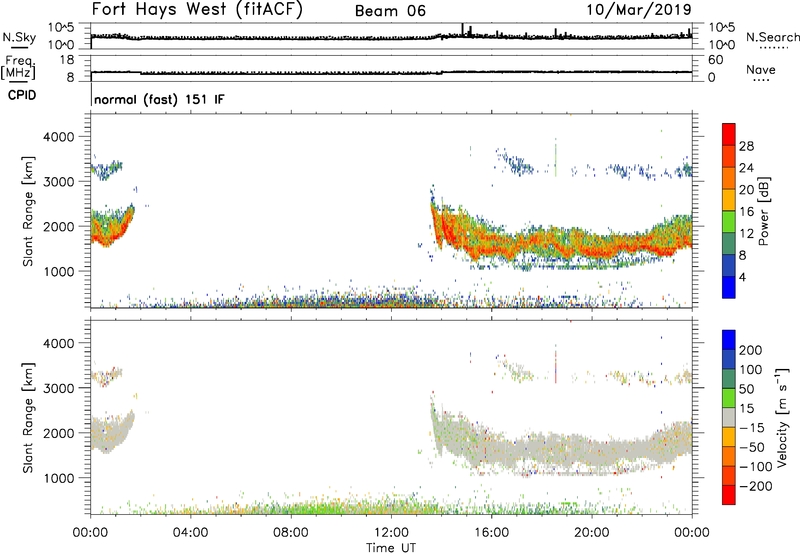The image size is (800, 554).
Task: Click the '12:00' time axis tick label
Action: click(391, 533)
